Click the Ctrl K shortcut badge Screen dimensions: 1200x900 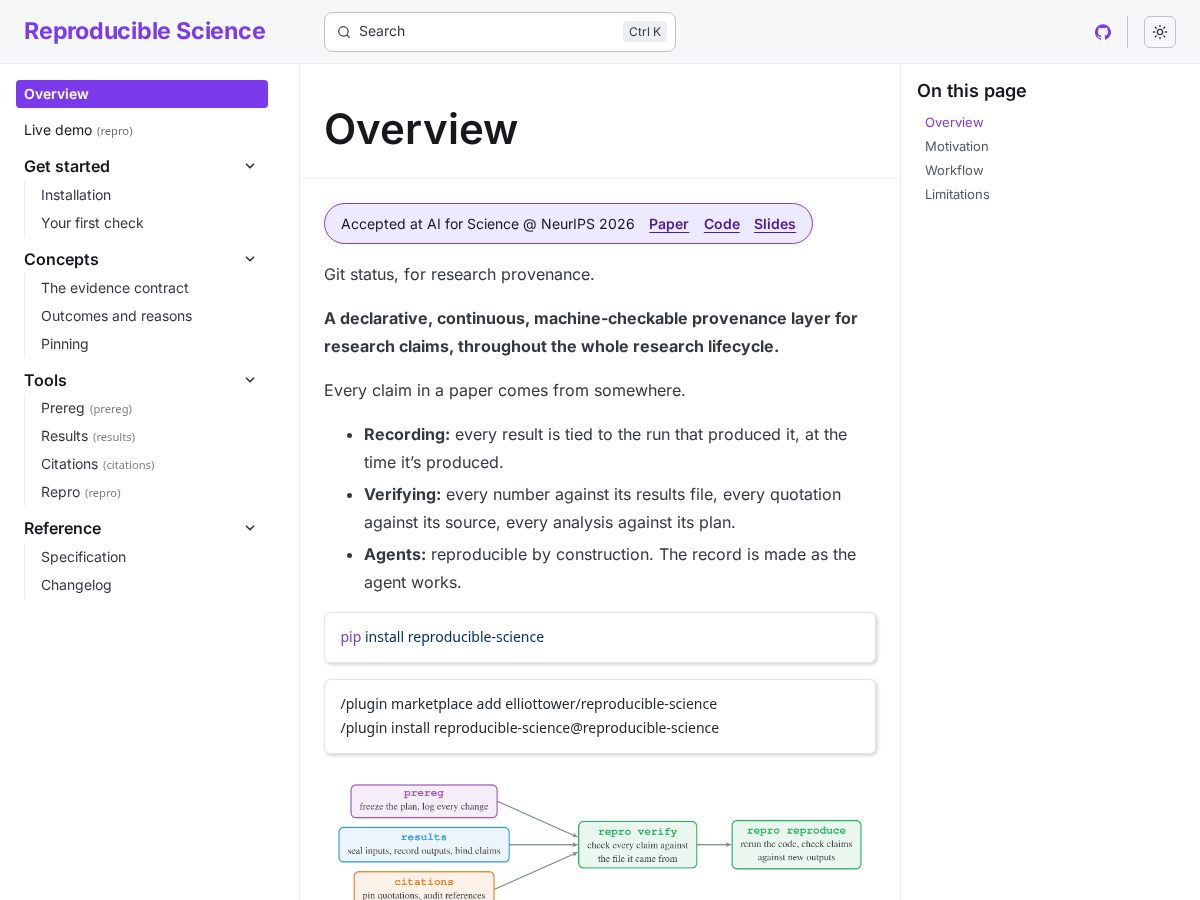pos(645,32)
